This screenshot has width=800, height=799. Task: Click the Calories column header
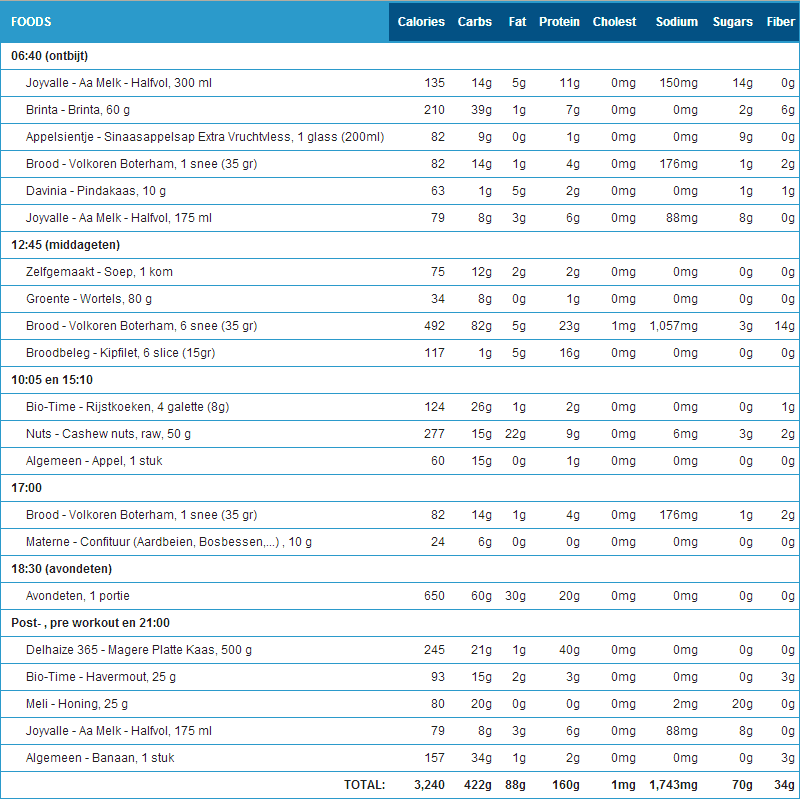pos(421,22)
